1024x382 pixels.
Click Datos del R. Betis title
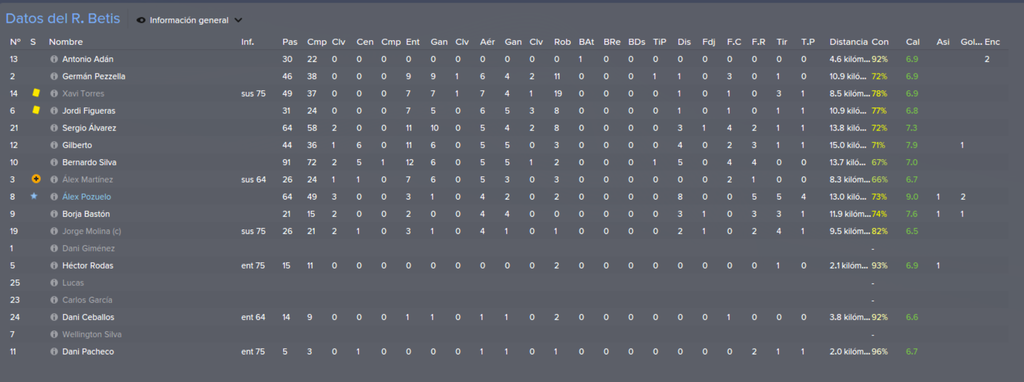(x=63, y=19)
